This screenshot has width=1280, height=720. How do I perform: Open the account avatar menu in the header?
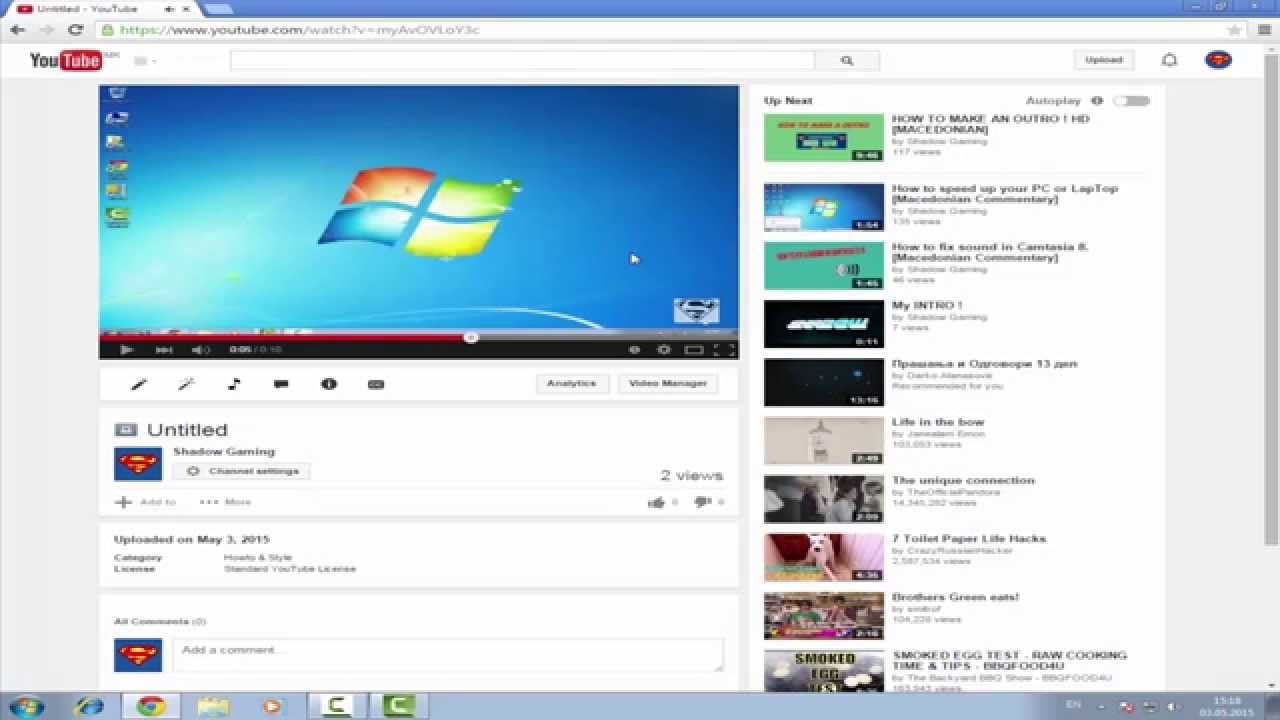coord(1218,60)
